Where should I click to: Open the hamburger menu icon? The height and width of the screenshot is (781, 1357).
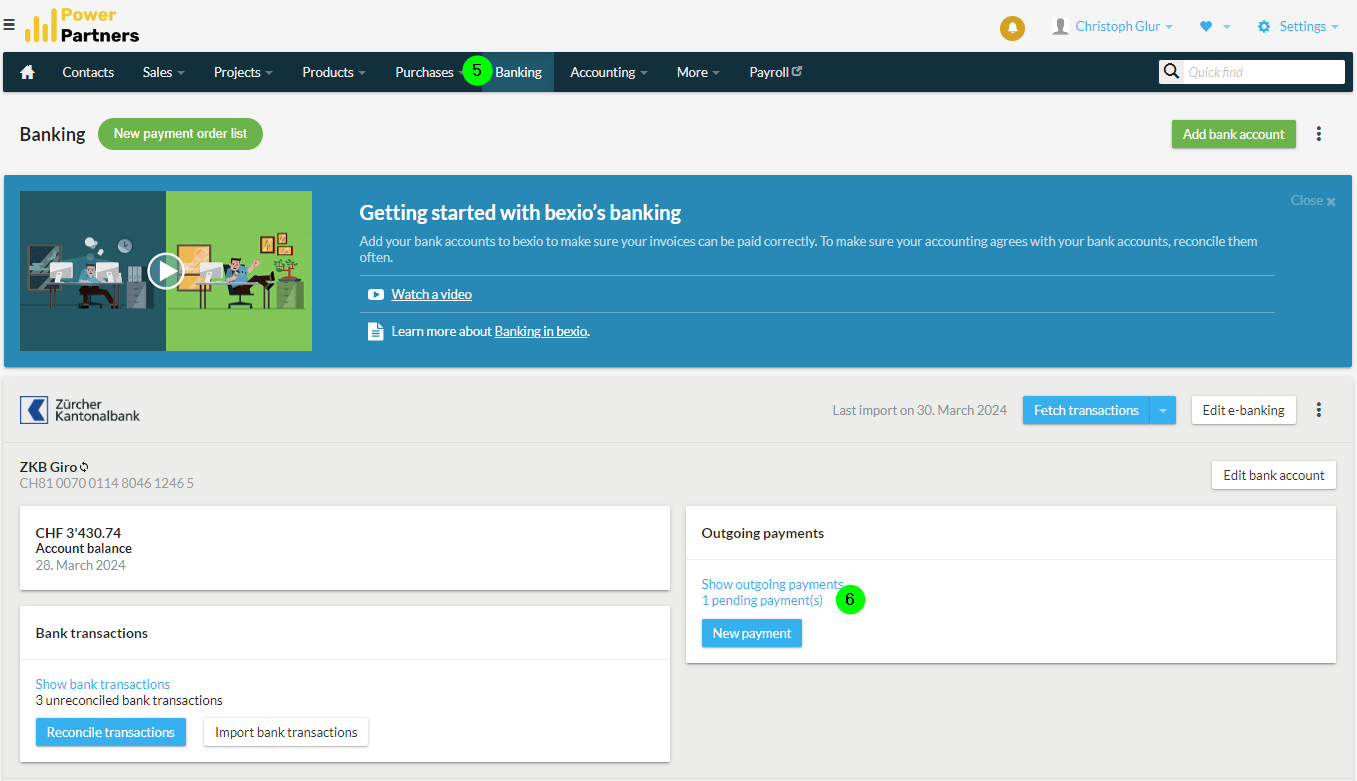(9, 25)
